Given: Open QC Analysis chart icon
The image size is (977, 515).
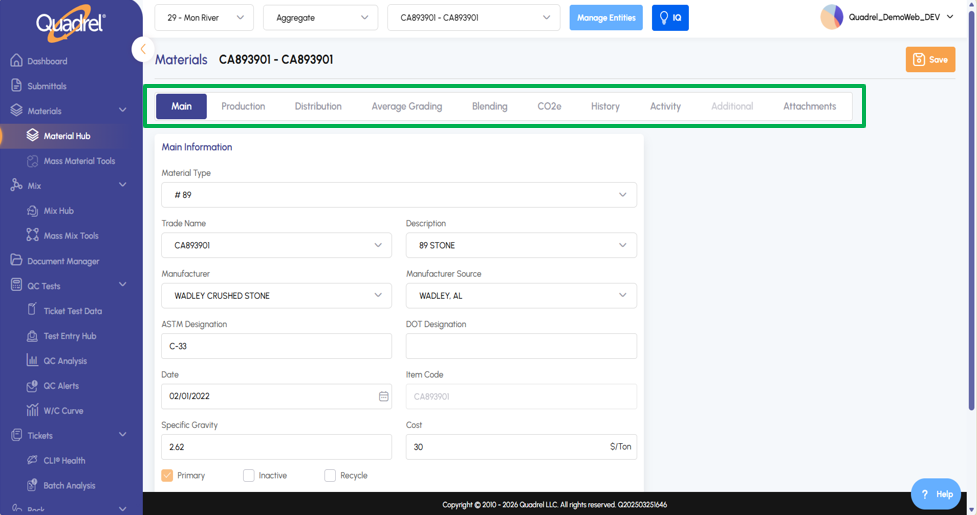Looking at the screenshot, I should click(32, 361).
